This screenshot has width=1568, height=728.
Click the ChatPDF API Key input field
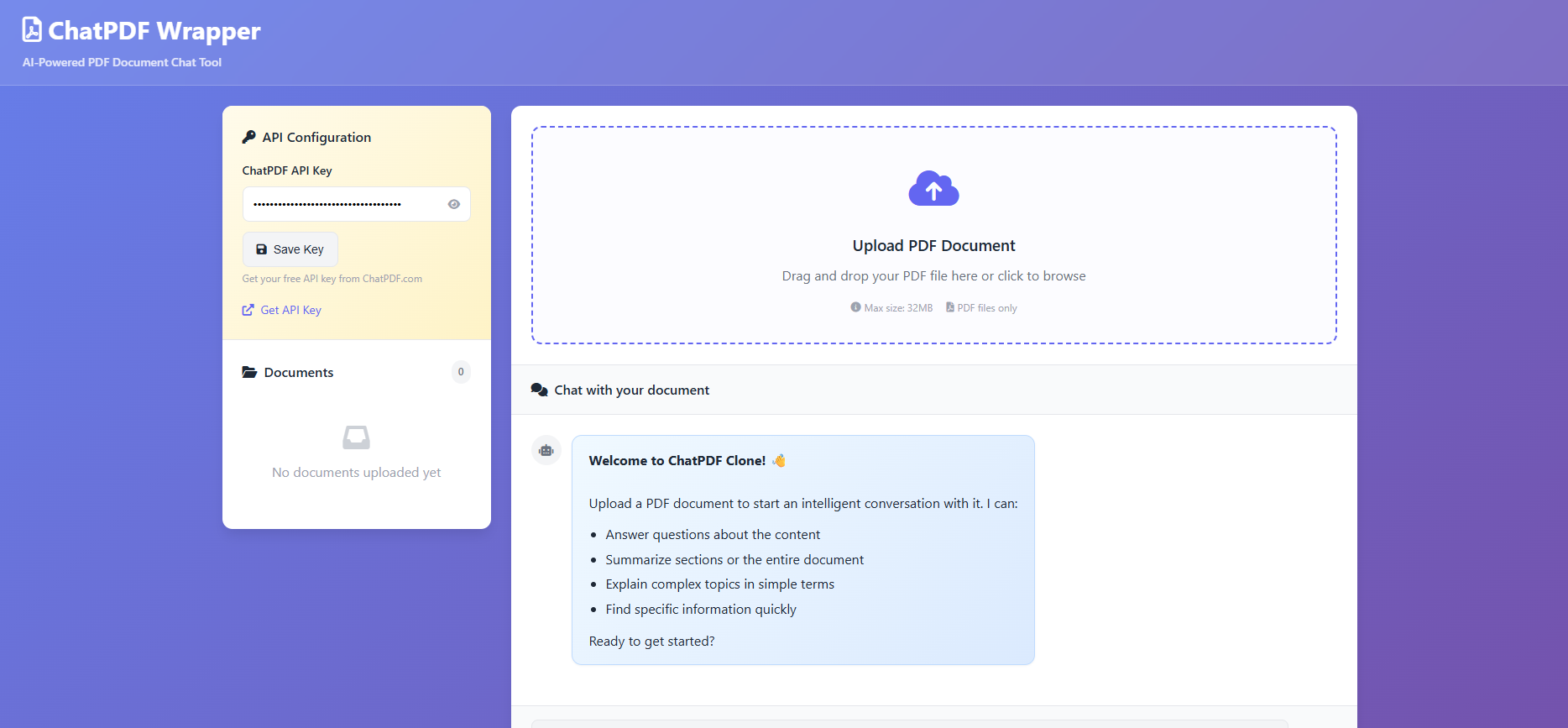click(x=357, y=204)
